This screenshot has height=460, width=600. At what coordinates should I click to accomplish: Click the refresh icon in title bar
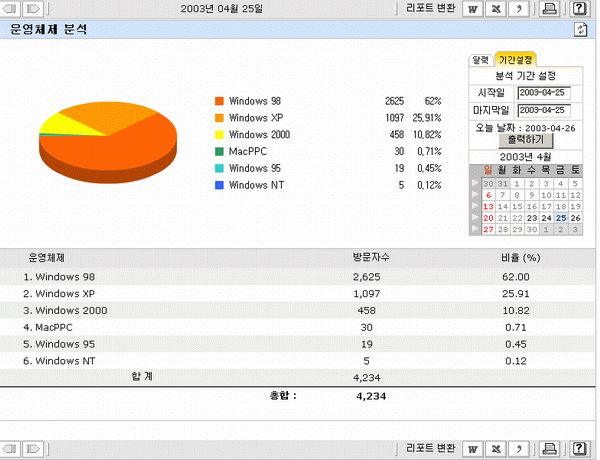coord(580,29)
